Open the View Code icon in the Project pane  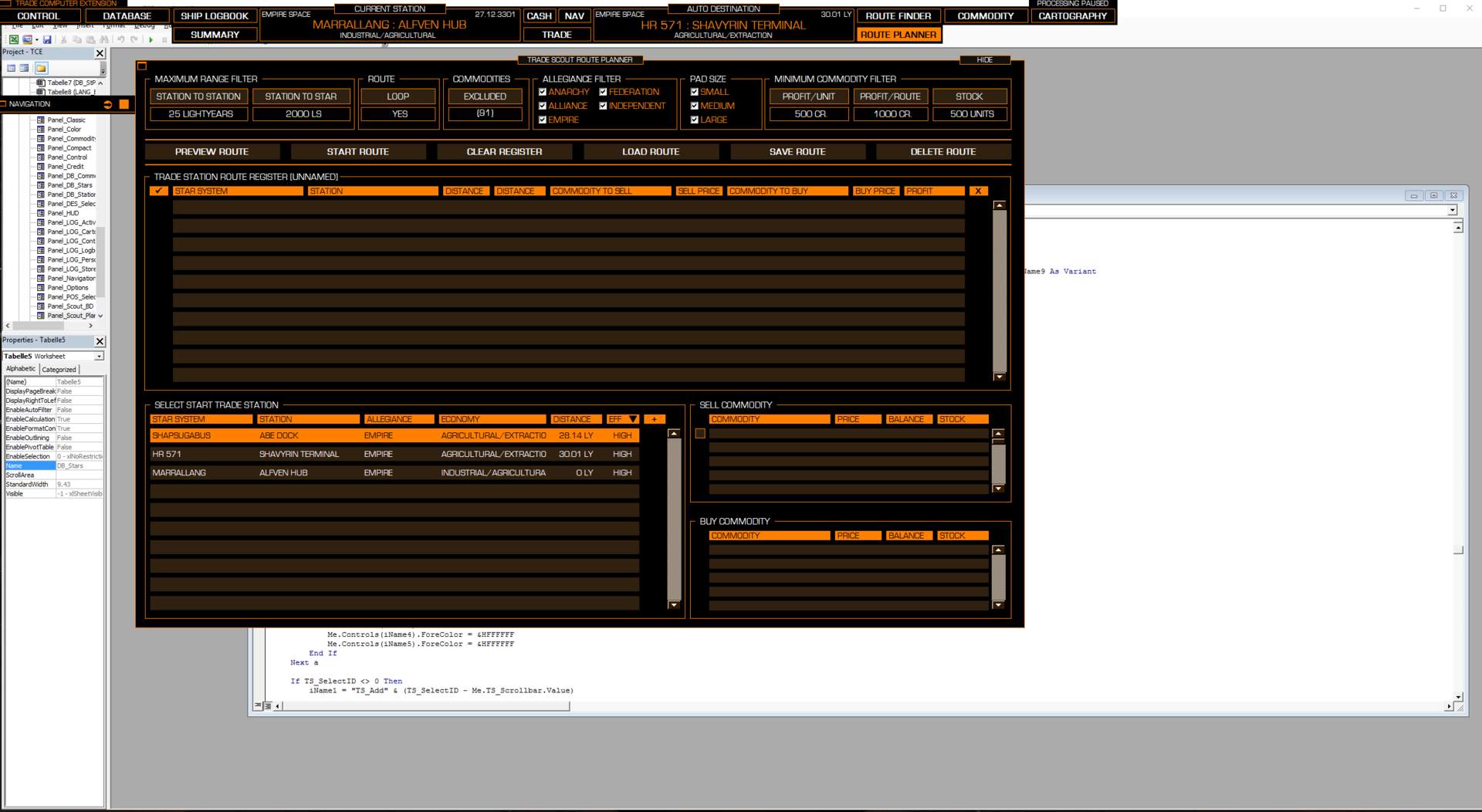click(12, 68)
